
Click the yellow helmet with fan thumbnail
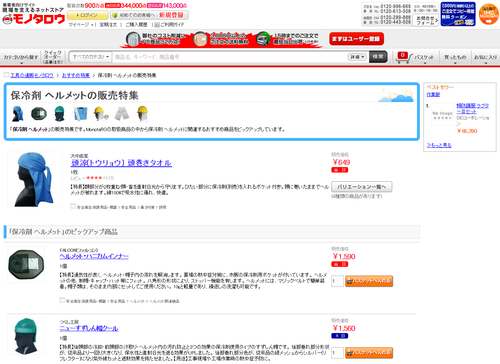[x=101, y=114]
